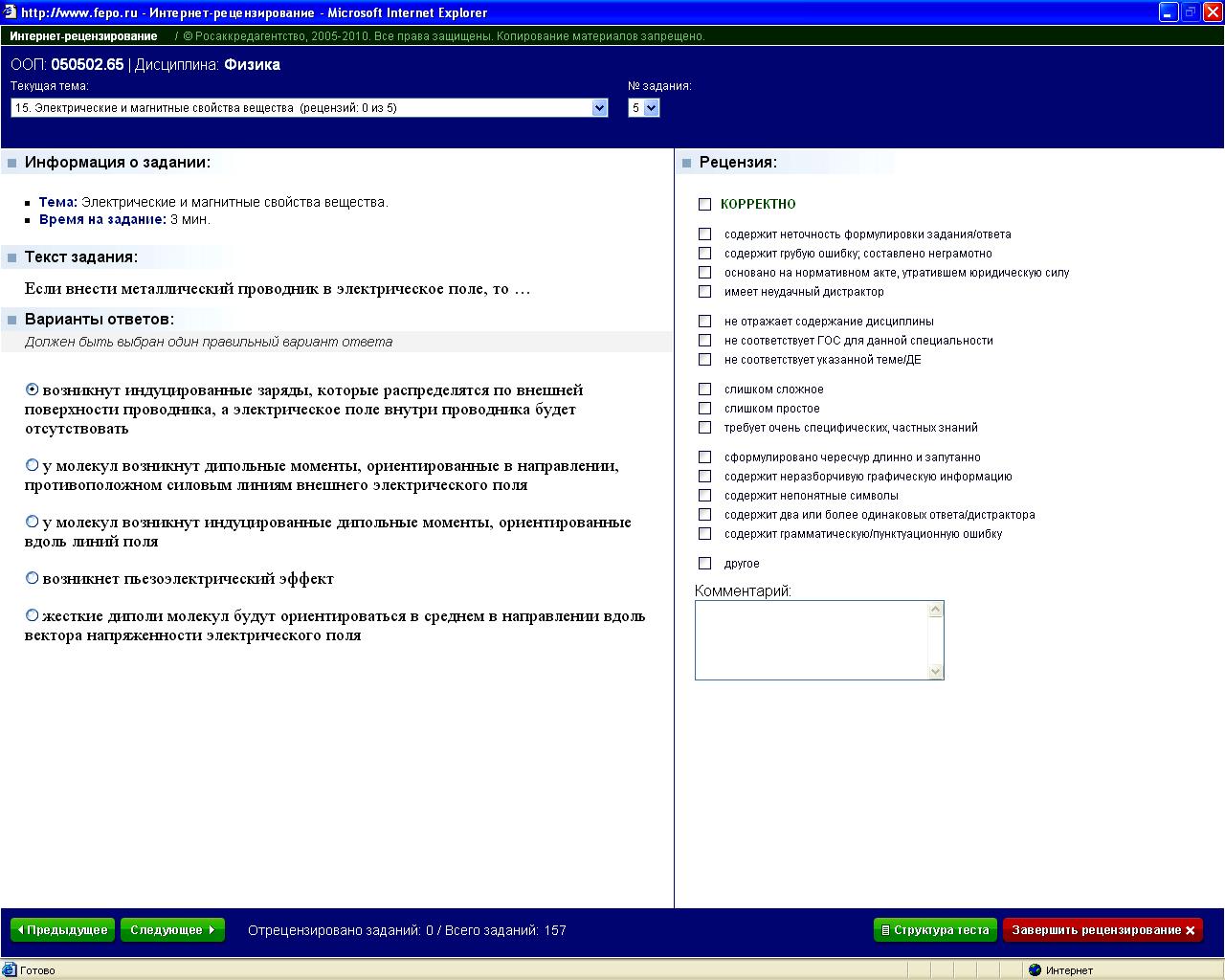Select answer 'жесткие диполи молекул будут ориентироваться'
The width and height of the screenshot is (1225, 980).
[33, 615]
